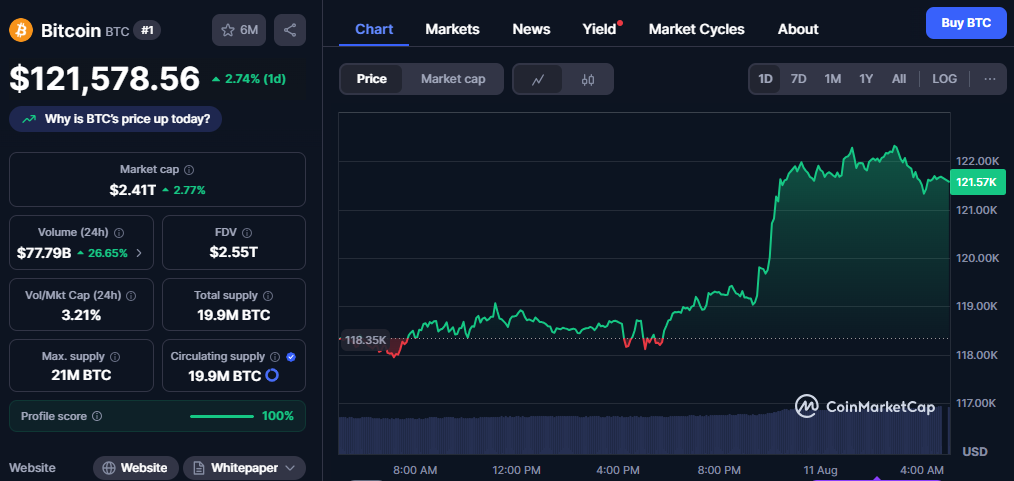Image resolution: width=1014 pixels, height=481 pixels.
Task: Click the Buy BTC button
Action: (966, 23)
